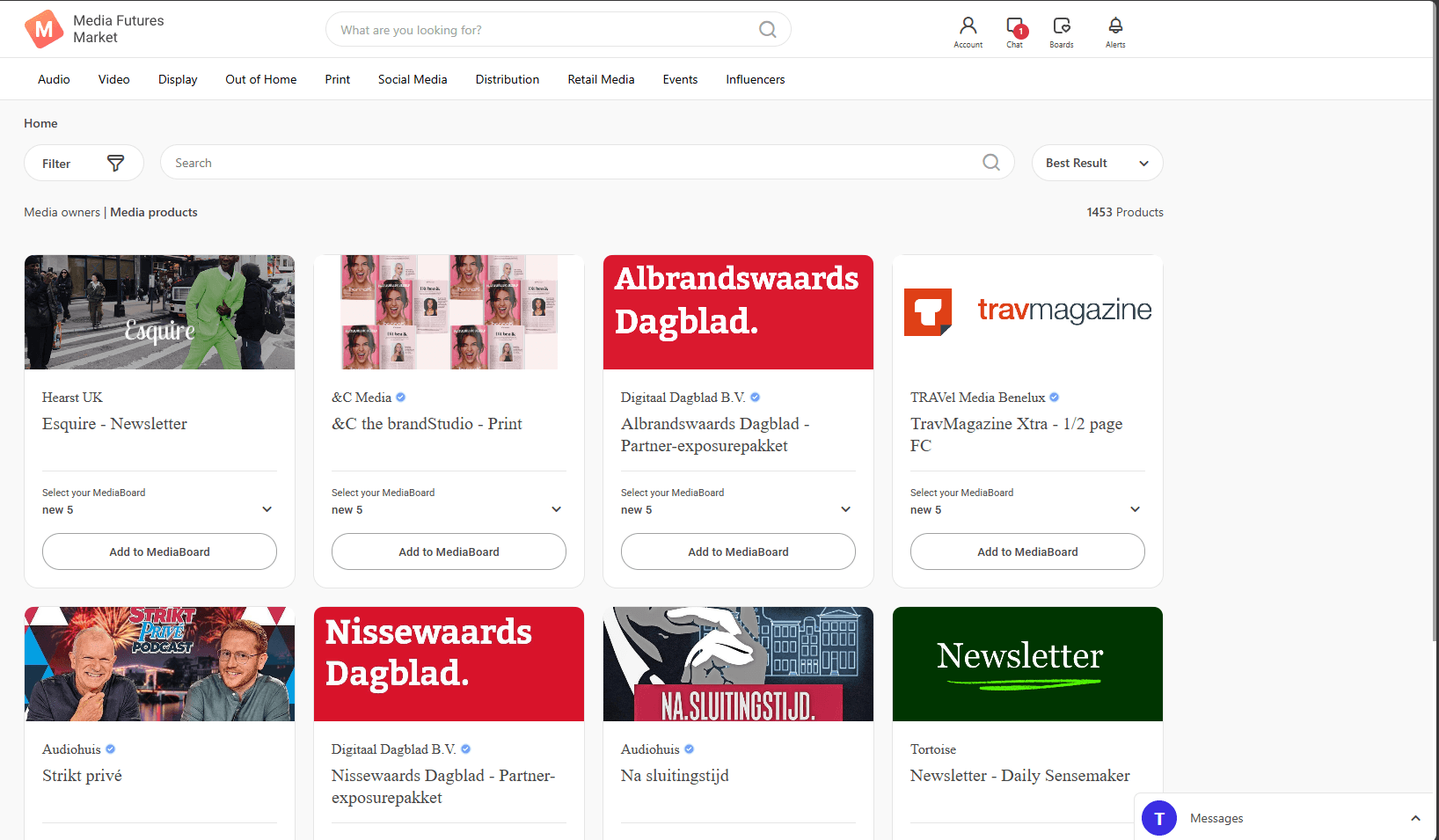Click the Media Futures Market logo
This screenshot has width=1439, height=840.
tap(44, 29)
